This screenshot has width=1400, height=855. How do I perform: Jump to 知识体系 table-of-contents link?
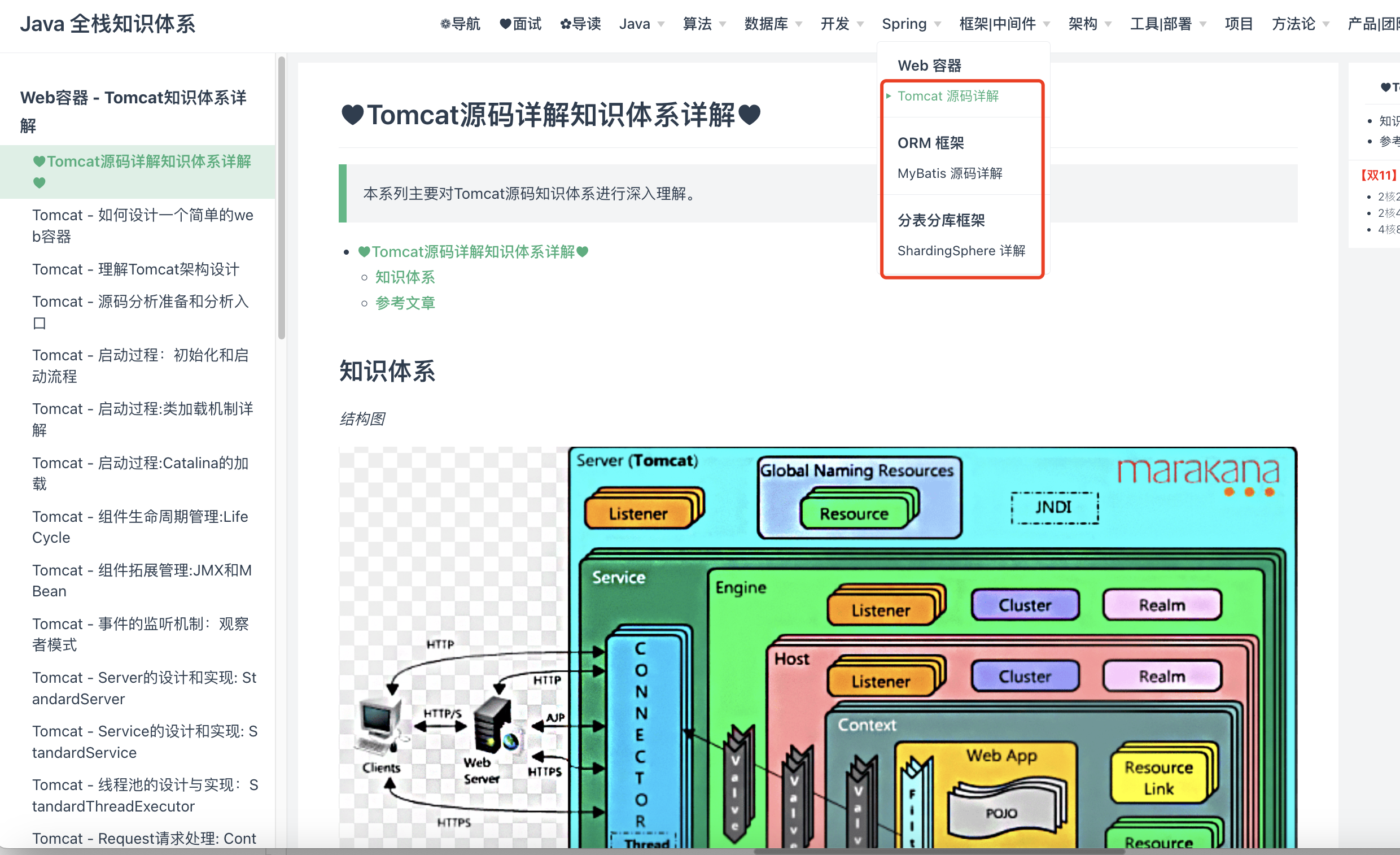click(x=405, y=277)
